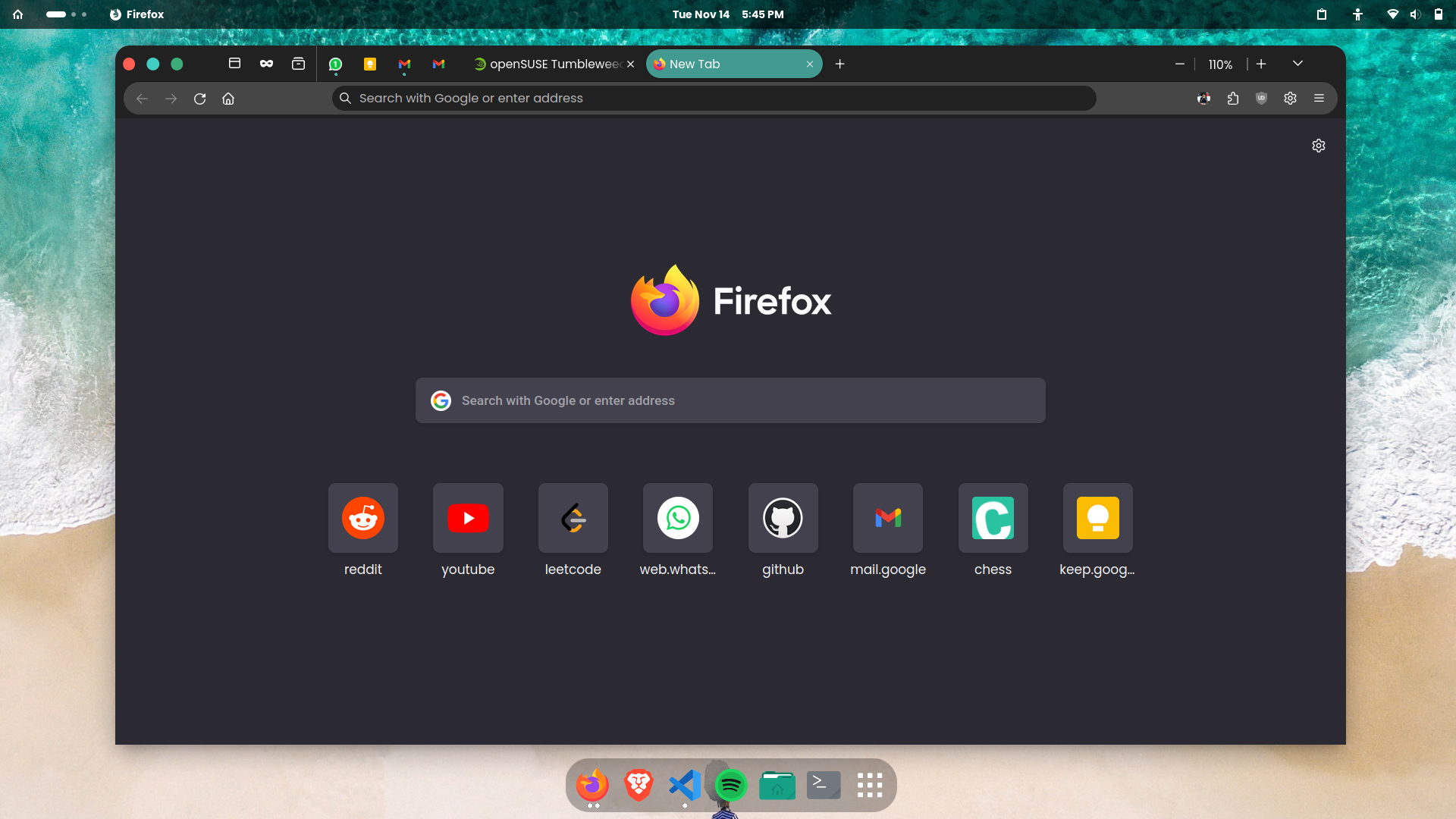This screenshot has height=819, width=1456.
Task: Open the leetcode shortcut tile
Action: tap(573, 519)
